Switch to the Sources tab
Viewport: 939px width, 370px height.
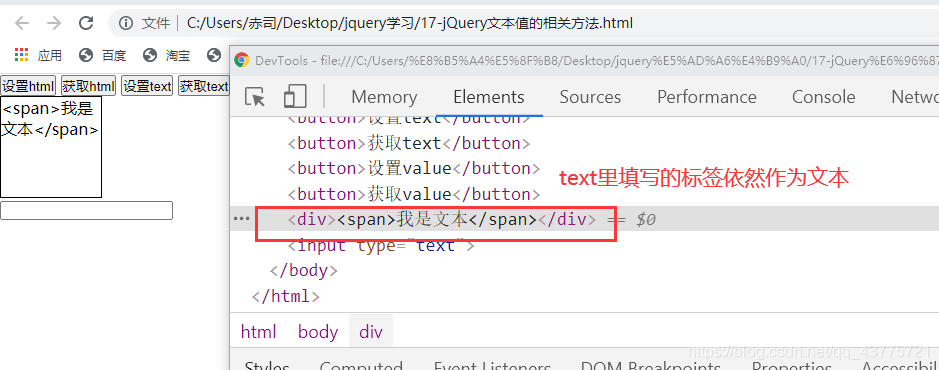tap(590, 97)
